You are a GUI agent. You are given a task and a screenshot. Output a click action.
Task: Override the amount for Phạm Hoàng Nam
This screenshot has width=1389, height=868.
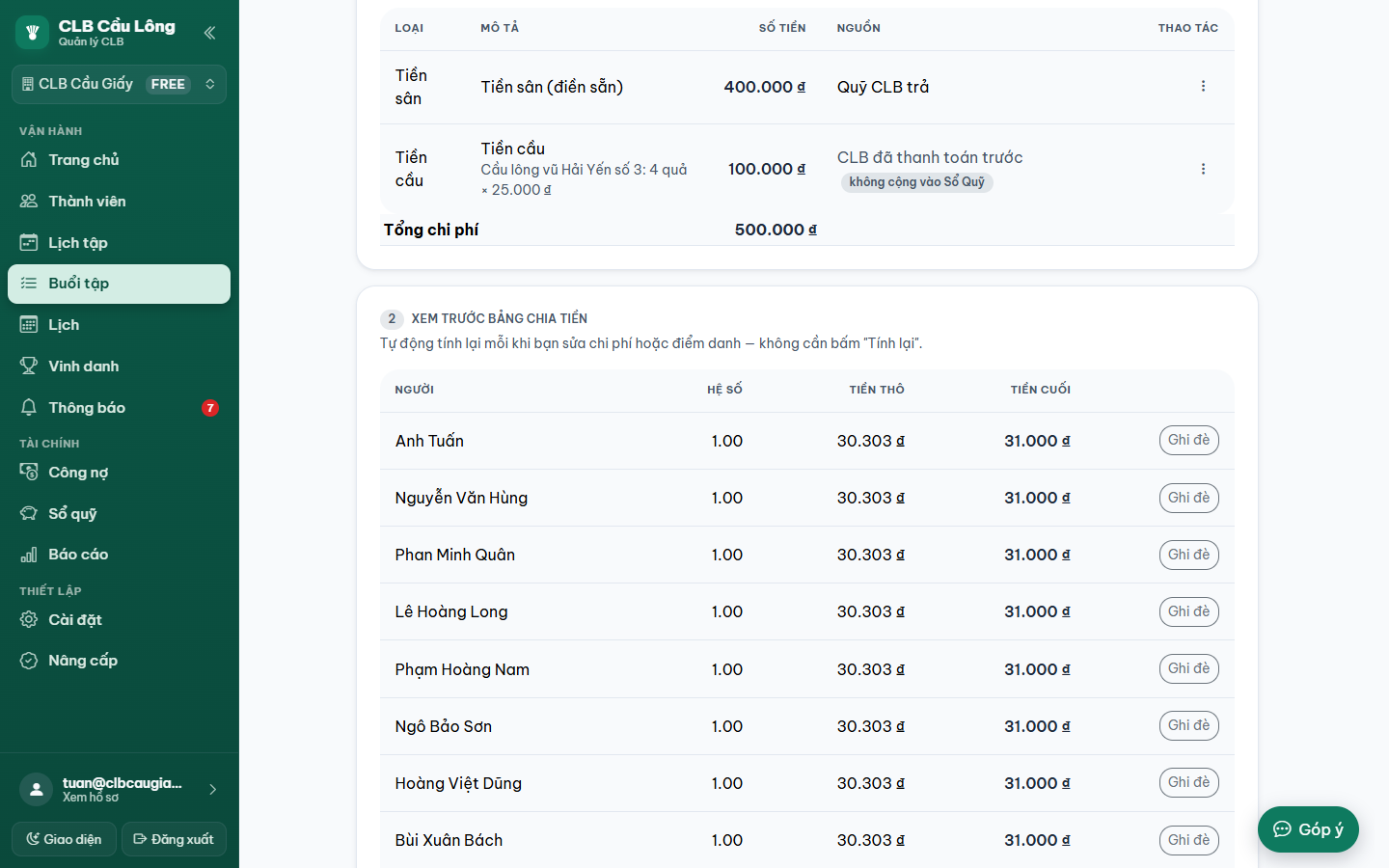1189,668
